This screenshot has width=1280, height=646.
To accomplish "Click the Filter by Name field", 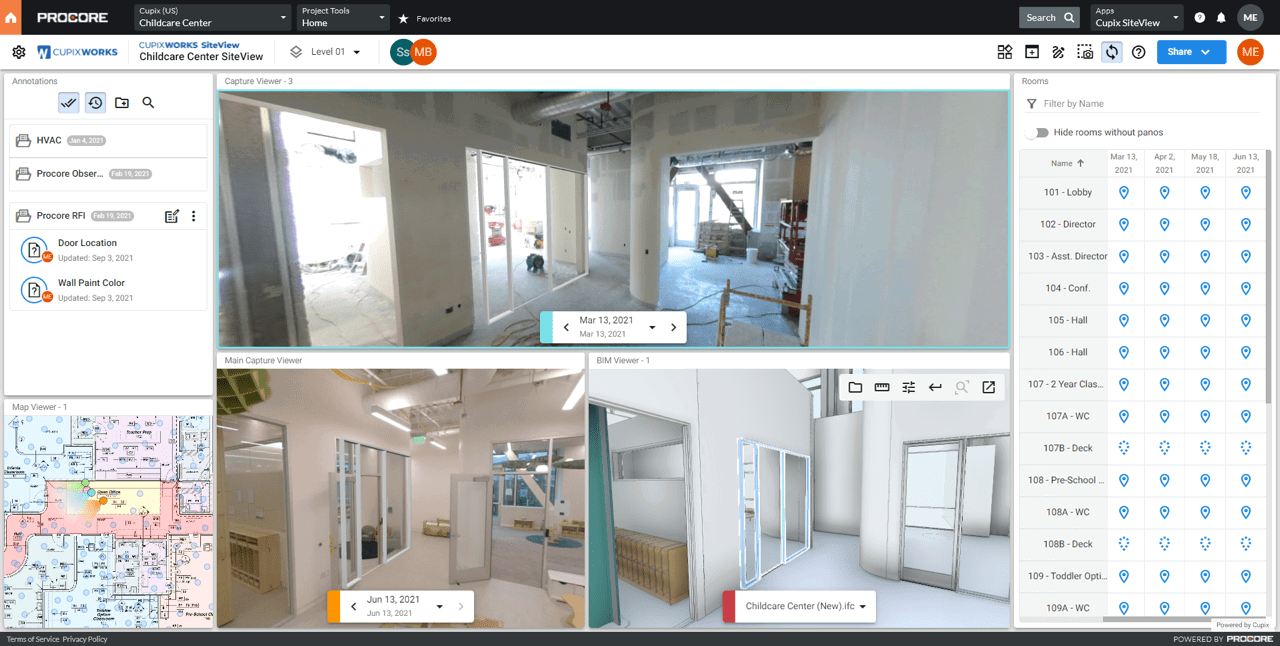I will pos(1140,104).
